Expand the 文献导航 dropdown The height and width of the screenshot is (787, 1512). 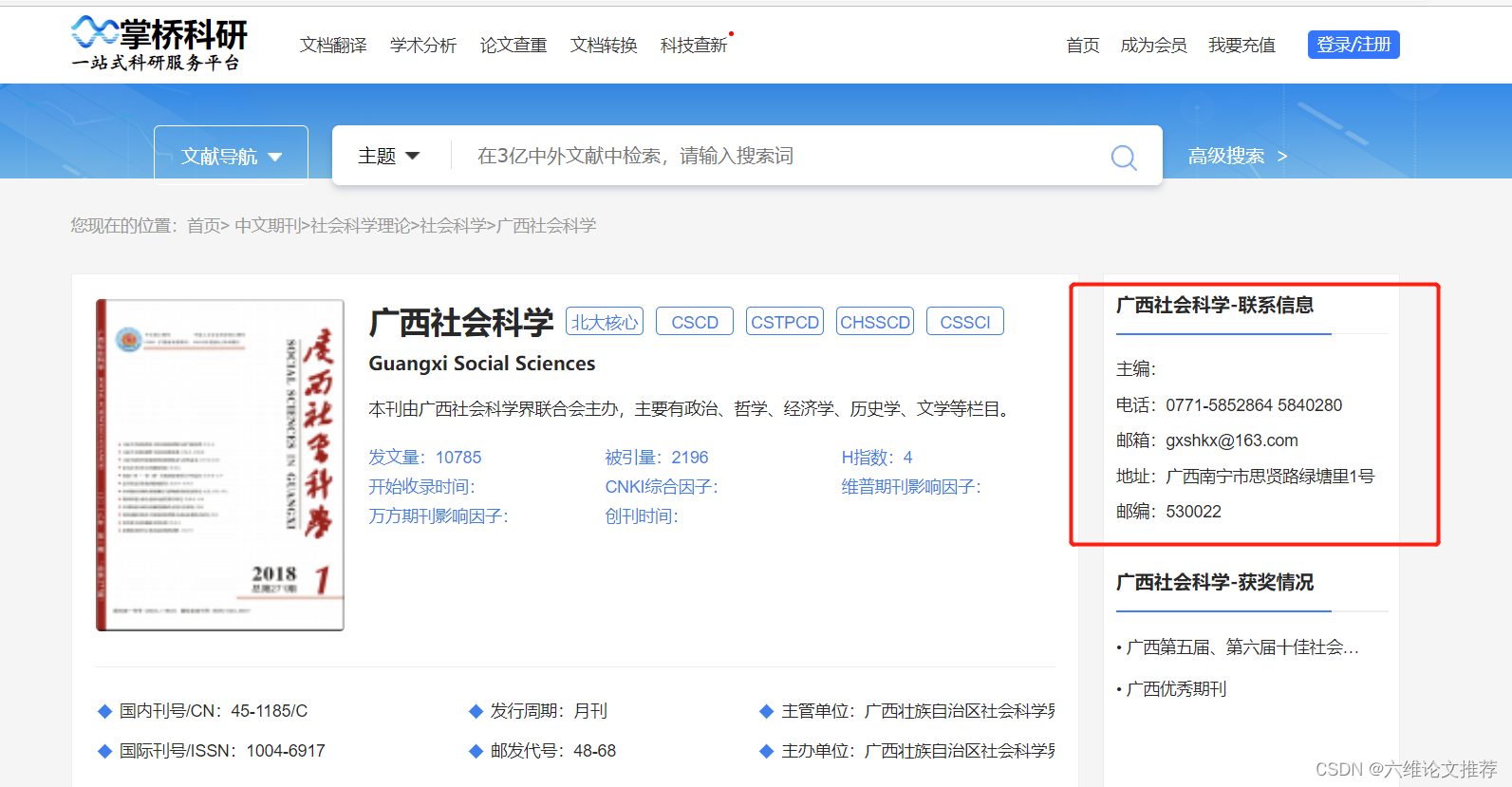click(232, 156)
